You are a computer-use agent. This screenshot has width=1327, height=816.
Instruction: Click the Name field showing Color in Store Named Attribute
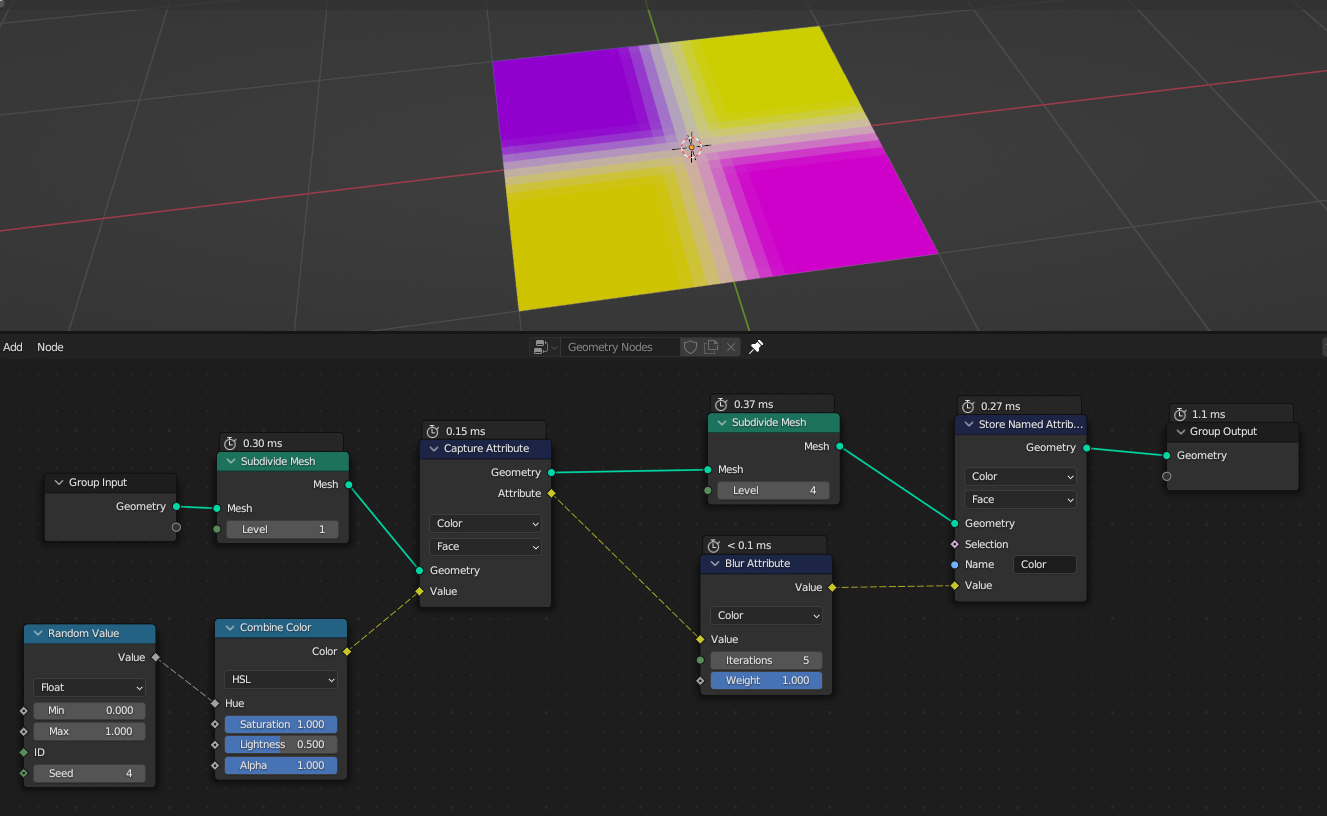tap(1044, 564)
